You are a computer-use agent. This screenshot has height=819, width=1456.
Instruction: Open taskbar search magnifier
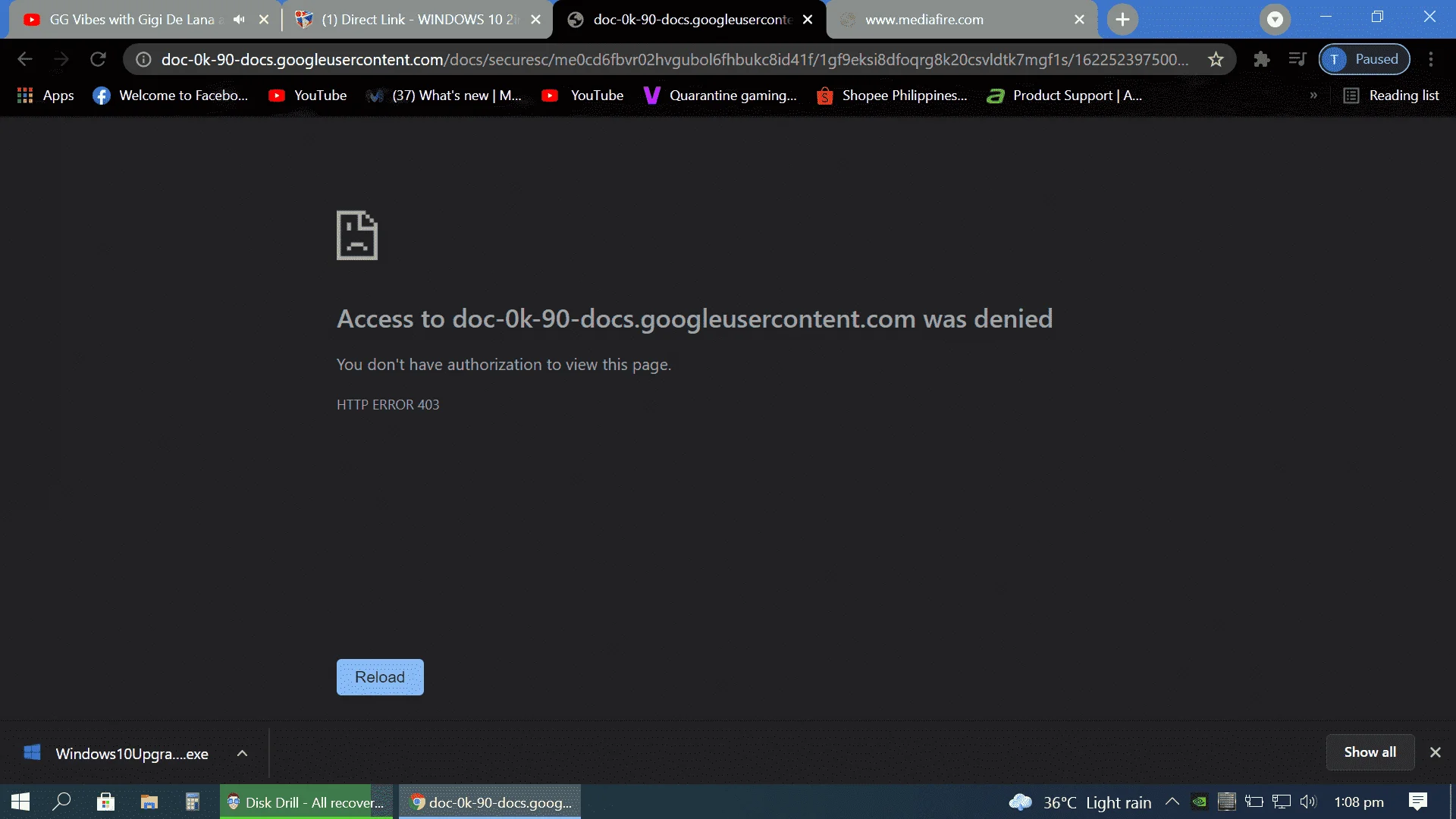(62, 802)
